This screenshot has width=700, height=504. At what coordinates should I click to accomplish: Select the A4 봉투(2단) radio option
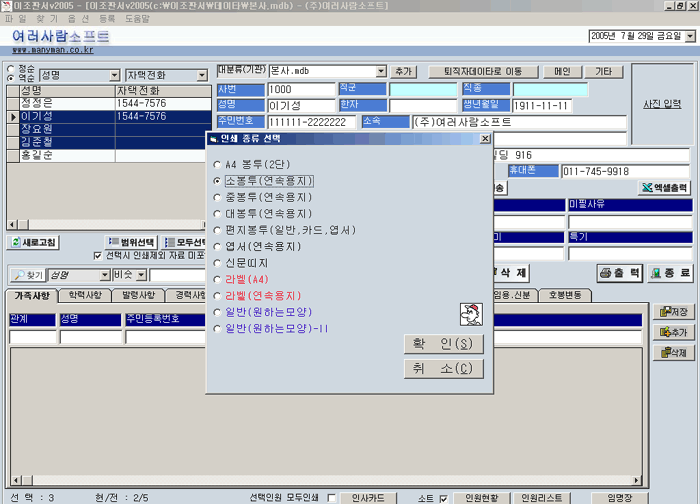click(217, 165)
